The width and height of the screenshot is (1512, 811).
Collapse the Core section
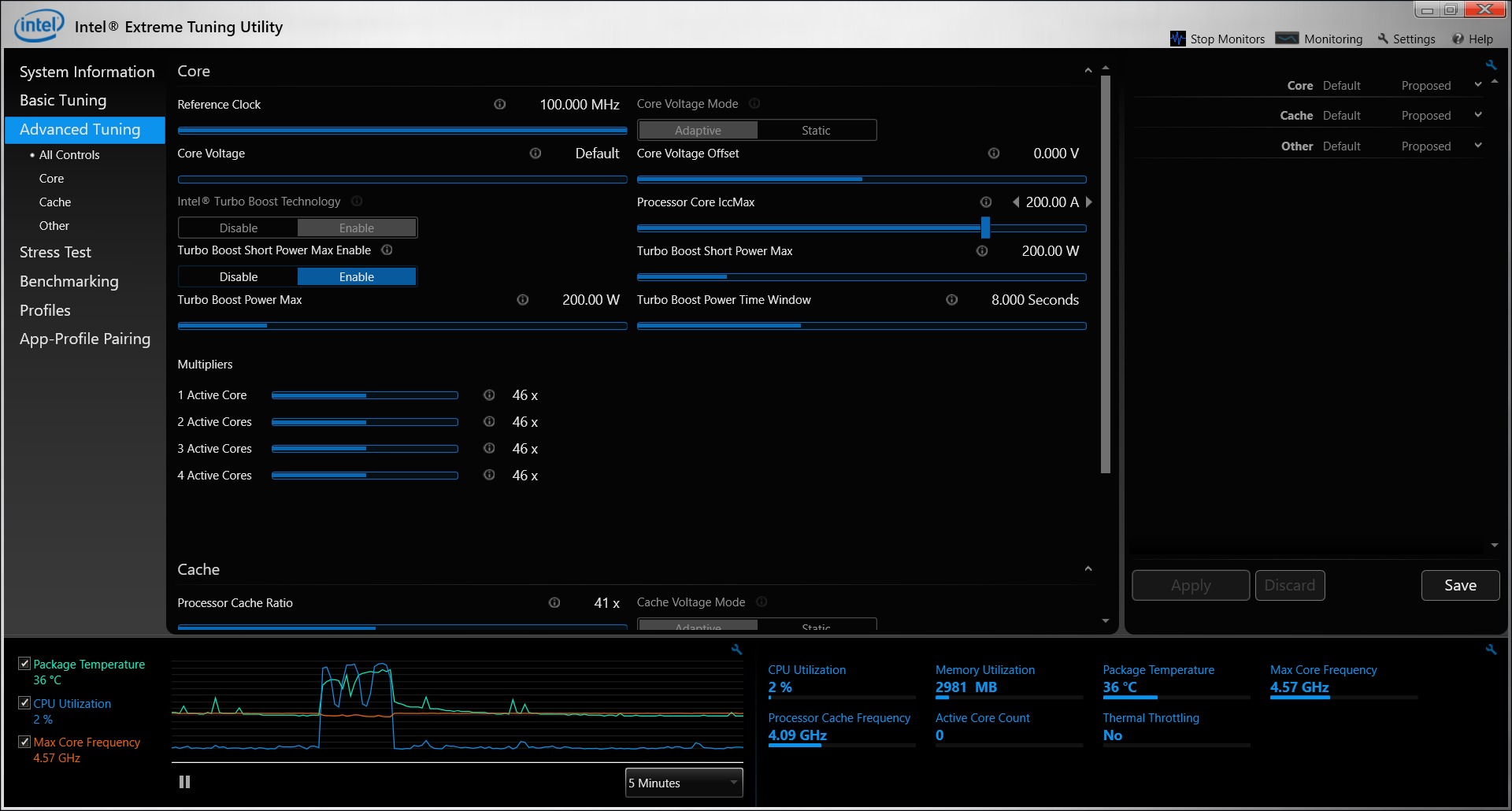1088,71
